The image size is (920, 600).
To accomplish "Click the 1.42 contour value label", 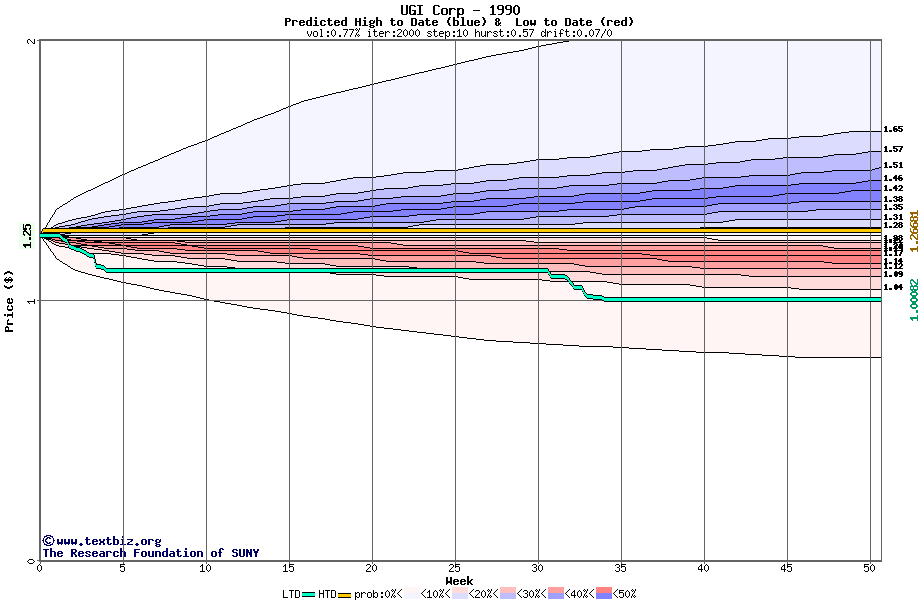I will 893,188.
